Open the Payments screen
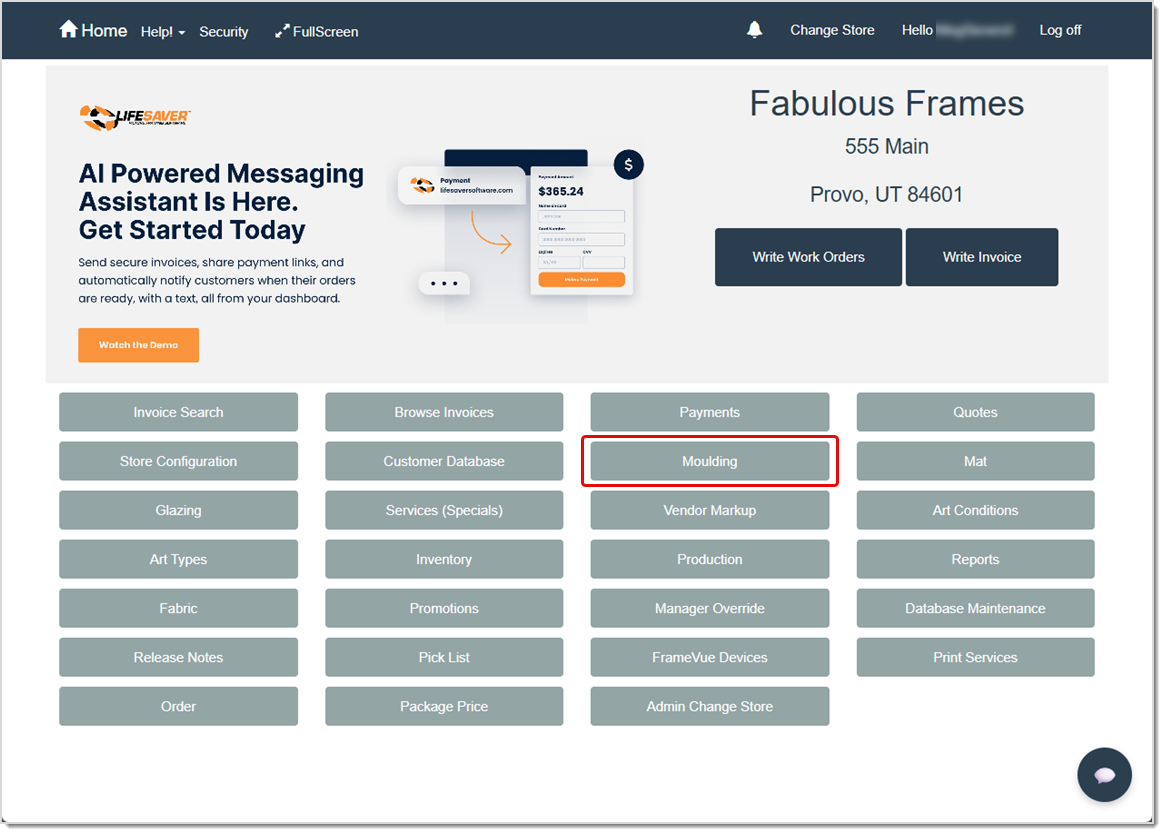Screen dimensions: 1164x834 (x=709, y=412)
